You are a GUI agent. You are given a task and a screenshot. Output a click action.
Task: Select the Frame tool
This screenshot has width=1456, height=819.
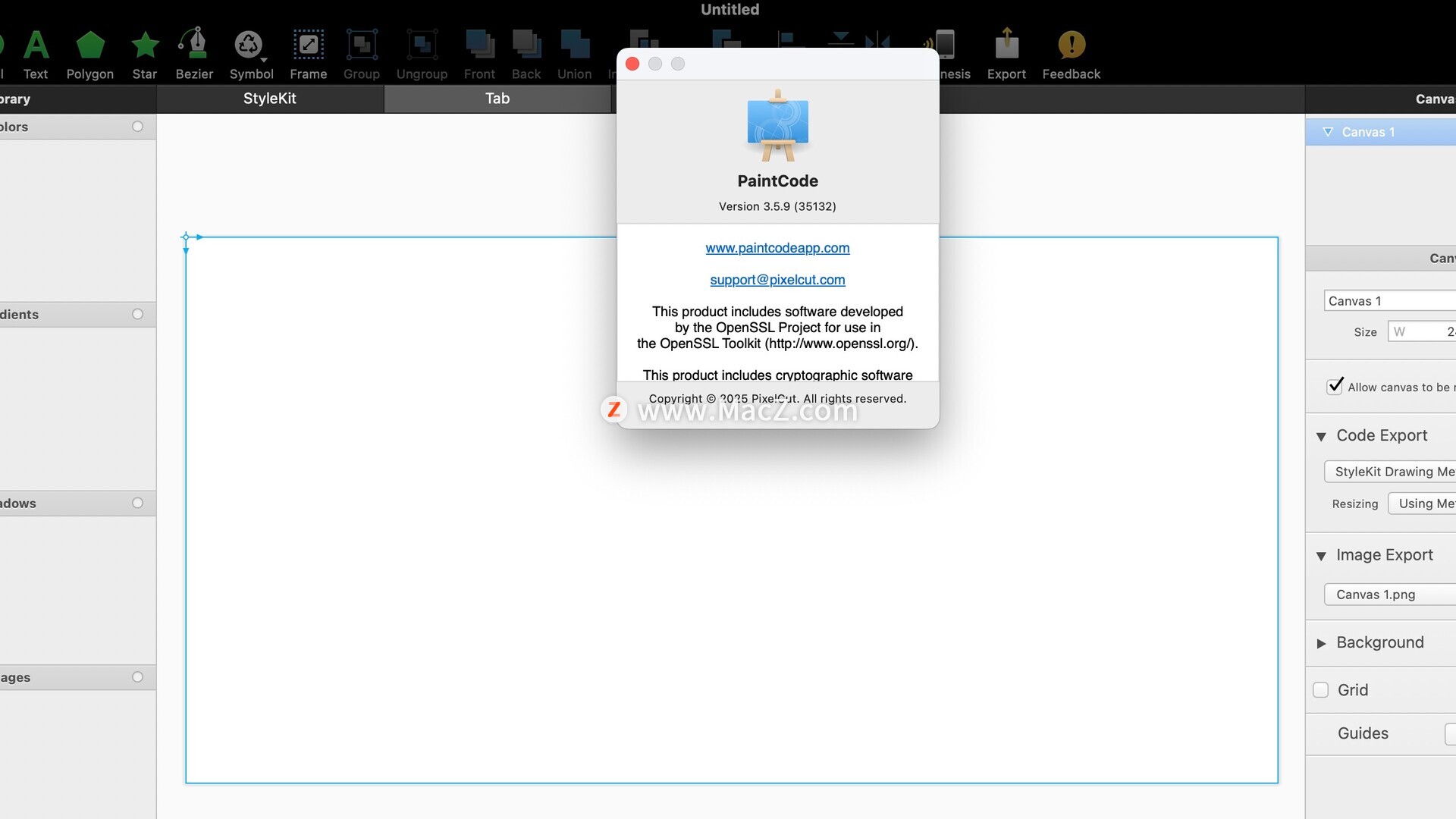[x=308, y=55]
